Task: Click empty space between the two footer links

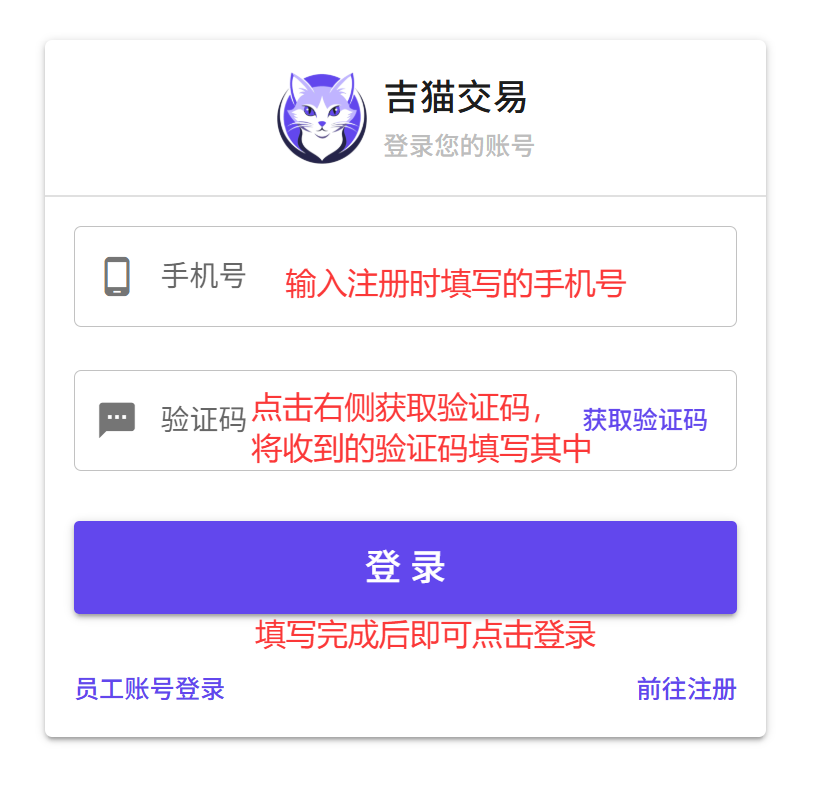Action: coord(430,689)
